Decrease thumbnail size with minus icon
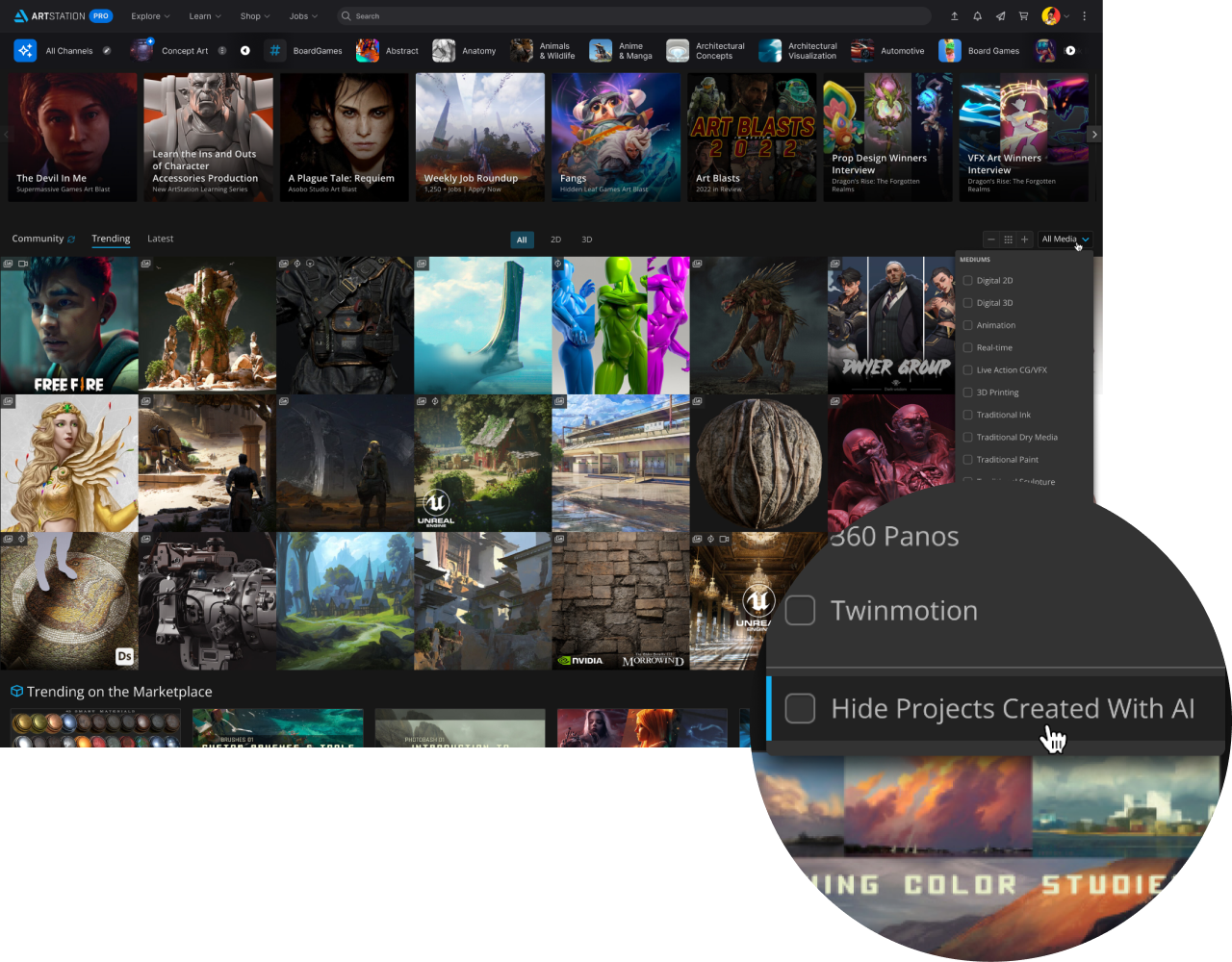 click(x=991, y=239)
